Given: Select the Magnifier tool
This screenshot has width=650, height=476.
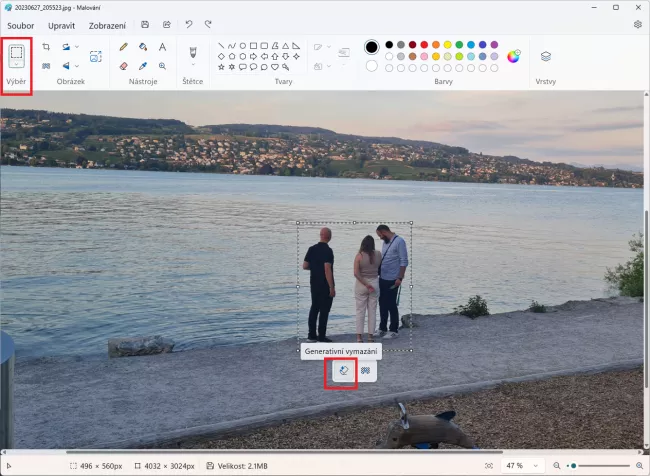Looking at the screenshot, I should click(x=162, y=66).
